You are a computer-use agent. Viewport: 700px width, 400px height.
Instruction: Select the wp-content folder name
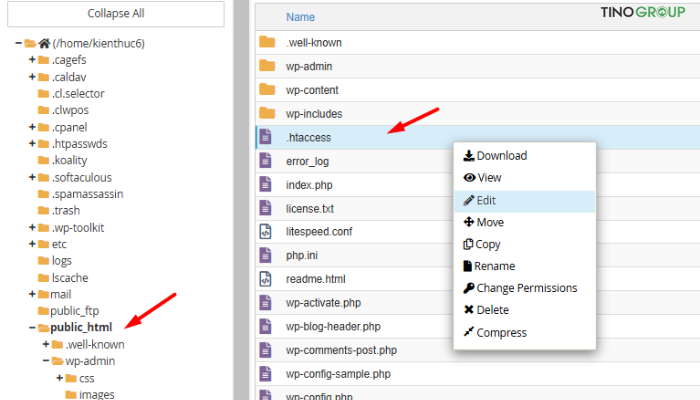(312, 90)
